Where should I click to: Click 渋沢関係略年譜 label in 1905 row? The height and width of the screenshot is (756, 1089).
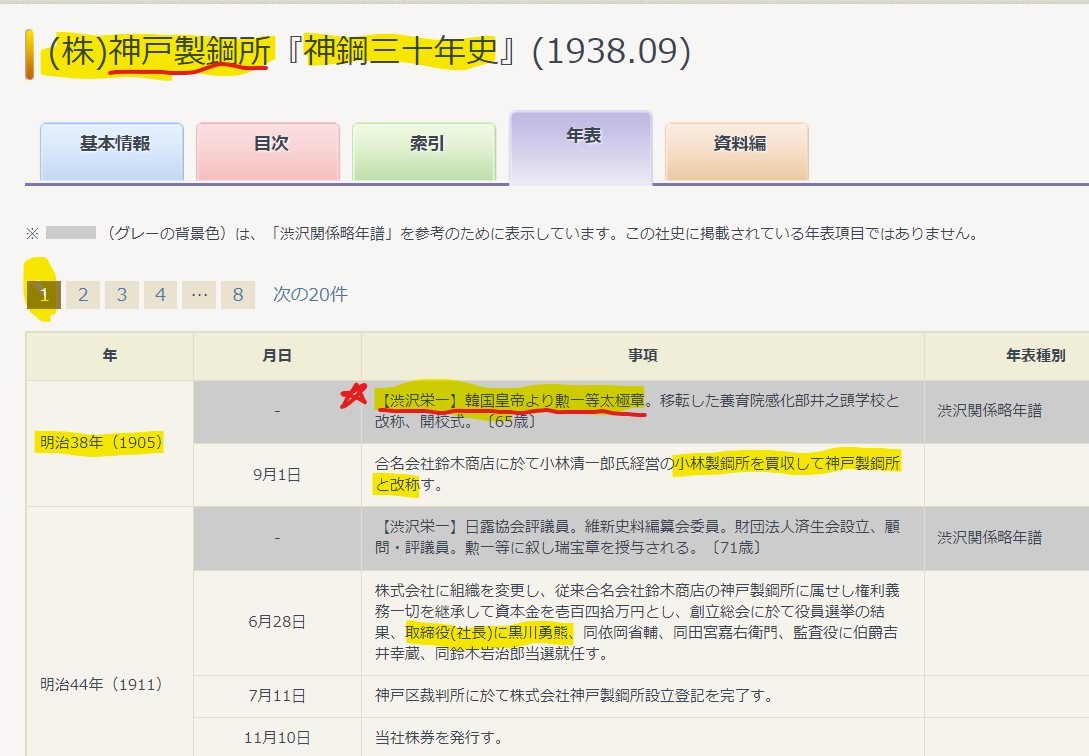(x=990, y=411)
